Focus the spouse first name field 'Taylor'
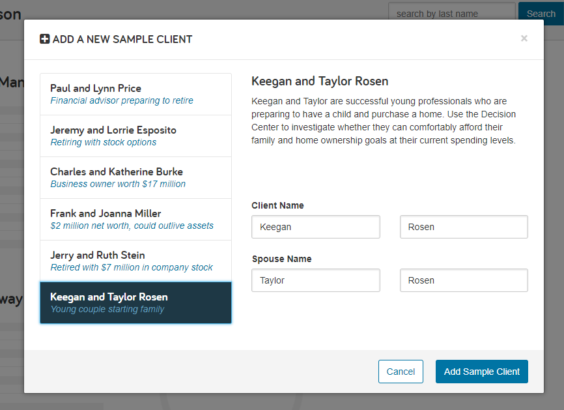This screenshot has width=564, height=410. [315, 280]
